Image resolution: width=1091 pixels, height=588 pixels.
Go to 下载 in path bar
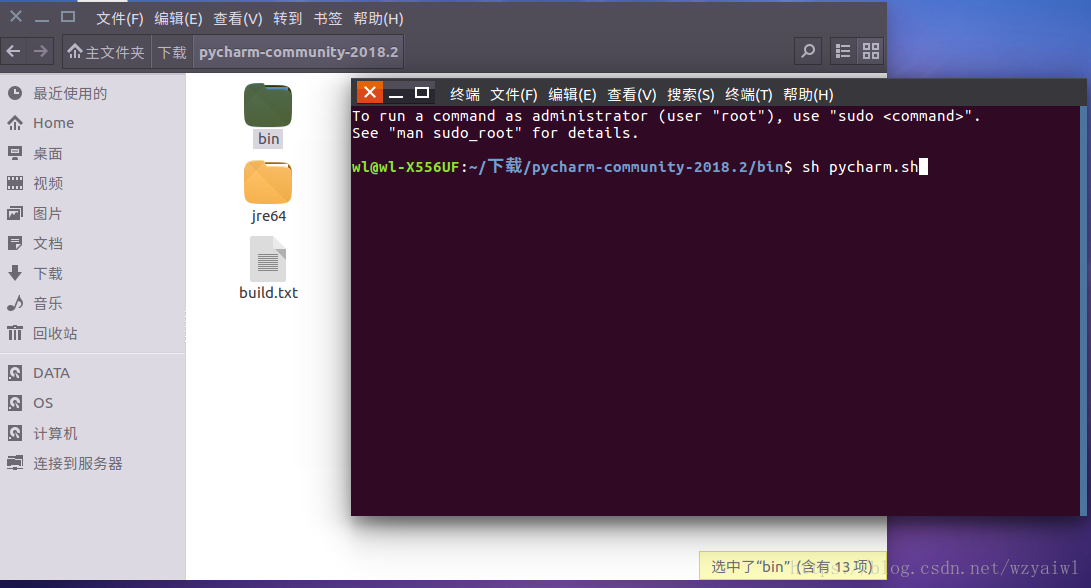pos(172,52)
